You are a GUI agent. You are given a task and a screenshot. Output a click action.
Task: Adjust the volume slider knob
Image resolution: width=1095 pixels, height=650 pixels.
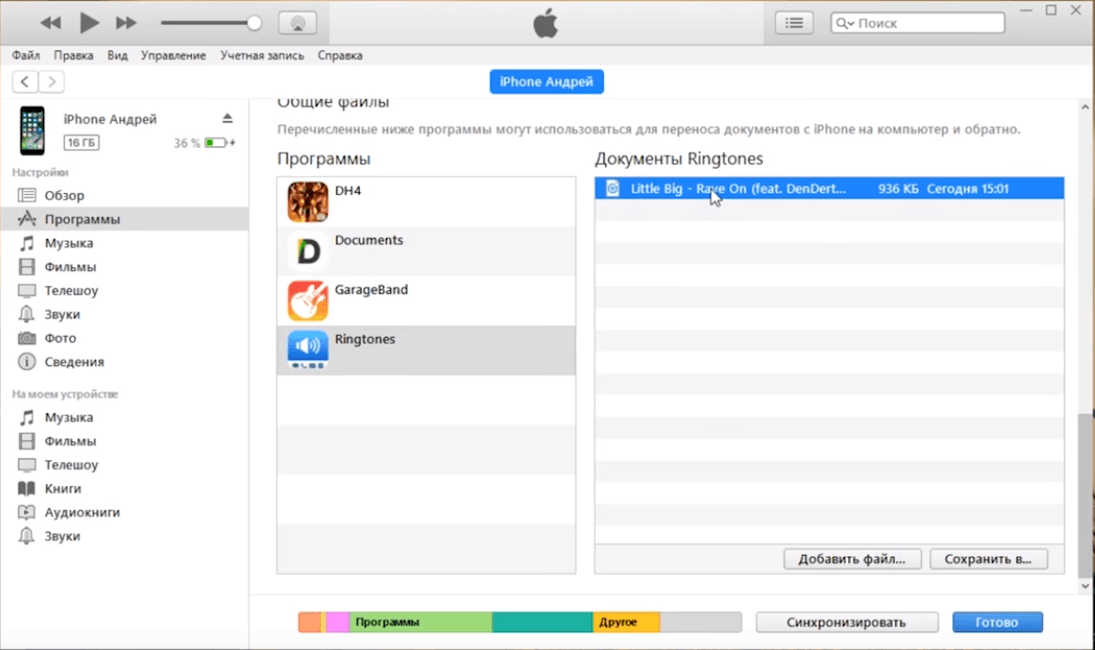[254, 23]
